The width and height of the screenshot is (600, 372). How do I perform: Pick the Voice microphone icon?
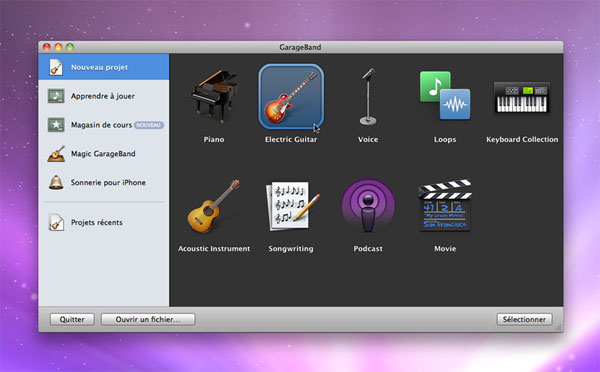point(368,96)
